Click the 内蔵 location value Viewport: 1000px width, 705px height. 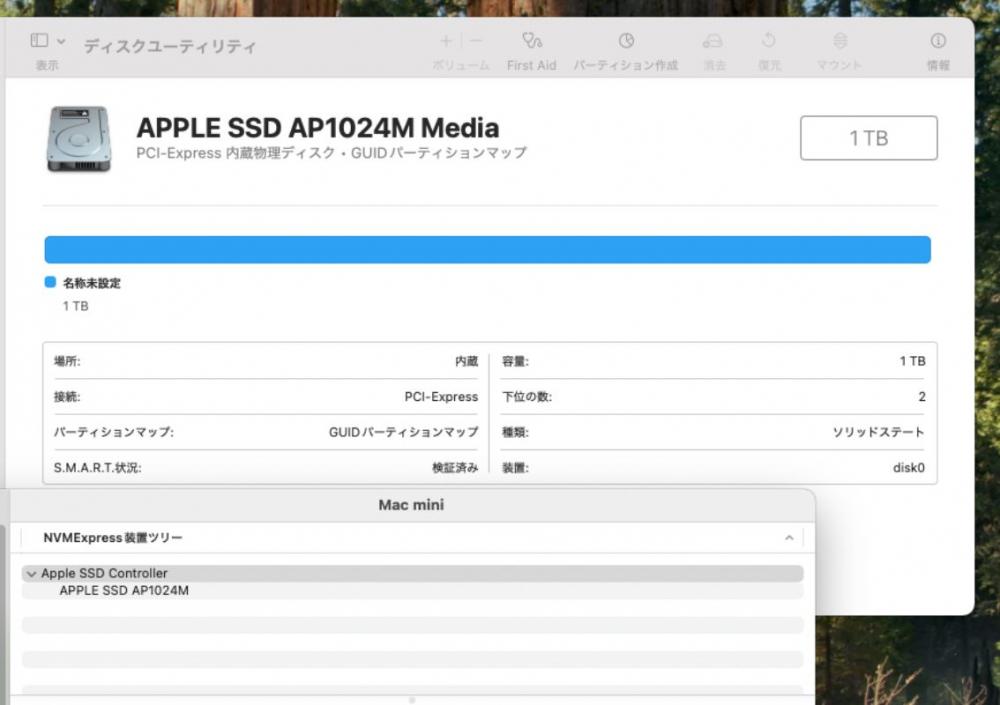click(466, 362)
